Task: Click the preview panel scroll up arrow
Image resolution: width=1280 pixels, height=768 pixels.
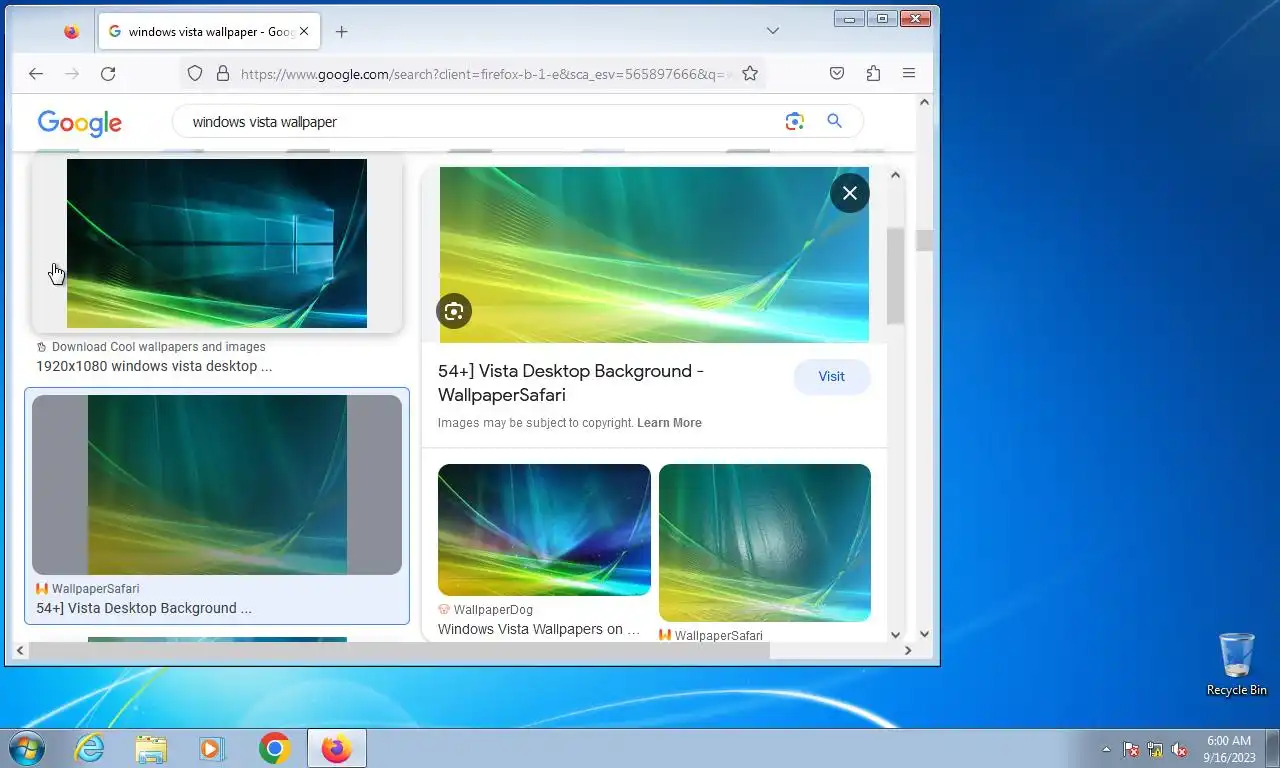Action: (x=895, y=175)
